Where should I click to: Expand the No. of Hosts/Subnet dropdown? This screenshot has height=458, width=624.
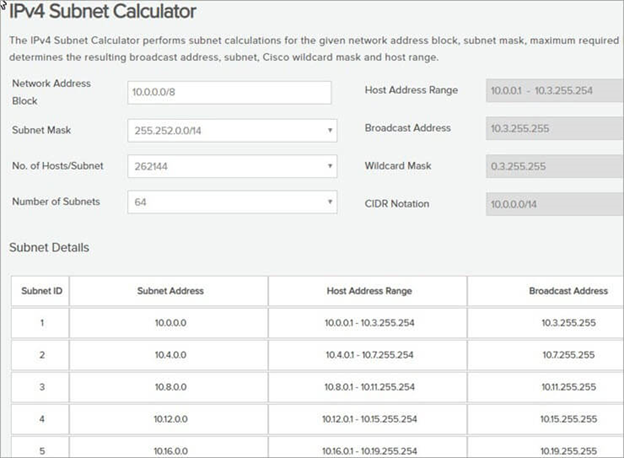pyautogui.click(x=233, y=166)
